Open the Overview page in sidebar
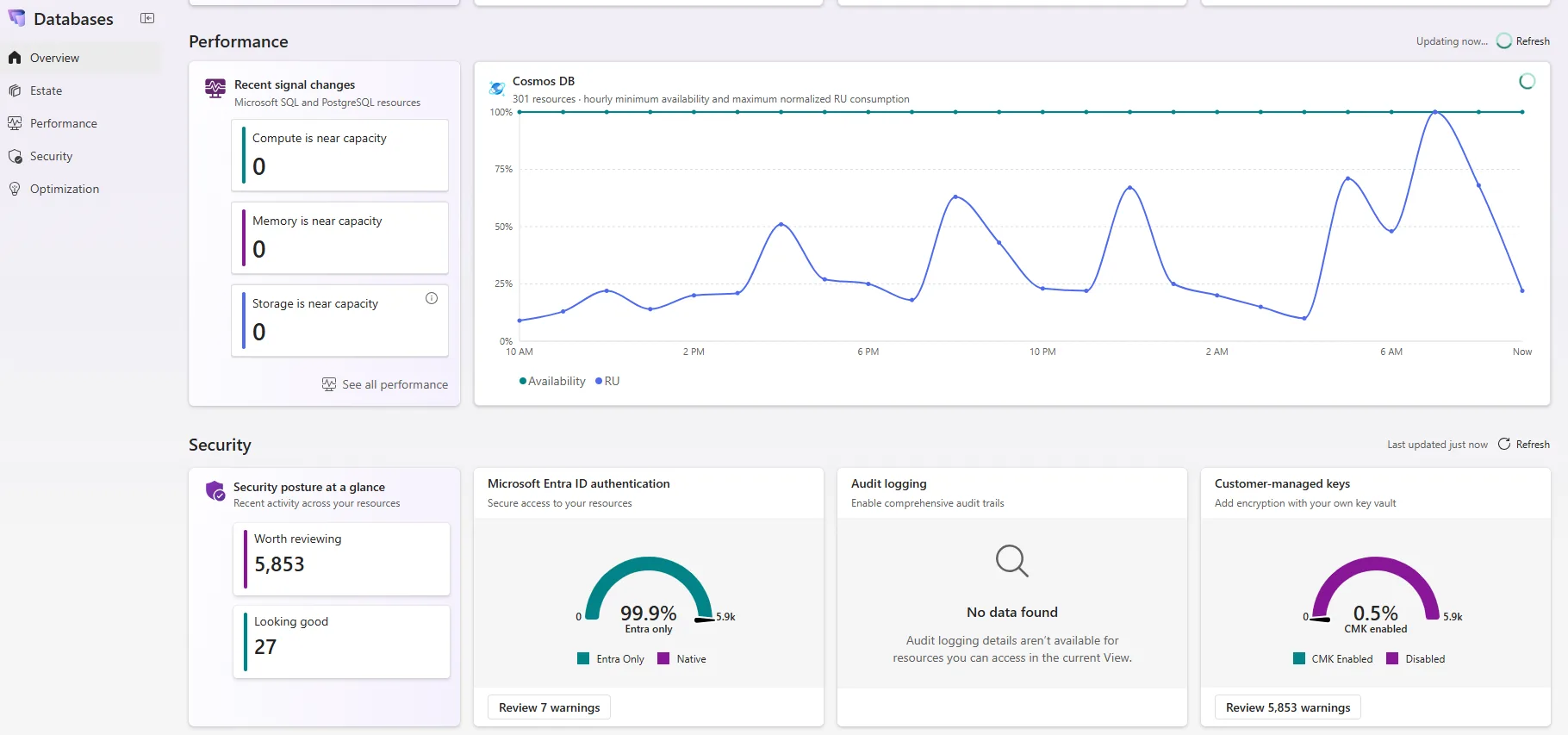1568x735 pixels. tap(81, 58)
